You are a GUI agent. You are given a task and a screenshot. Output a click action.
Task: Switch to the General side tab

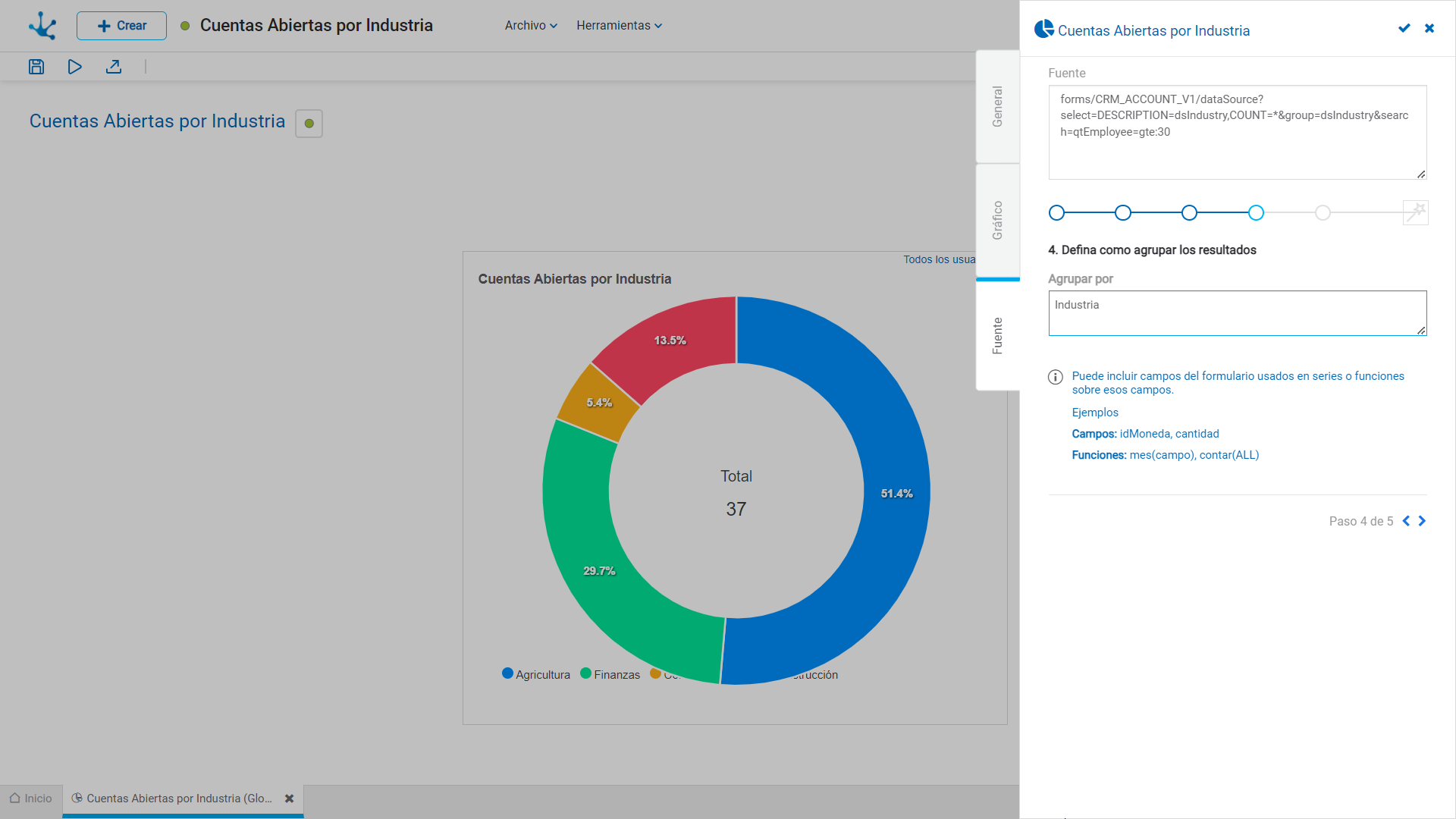coord(997,106)
